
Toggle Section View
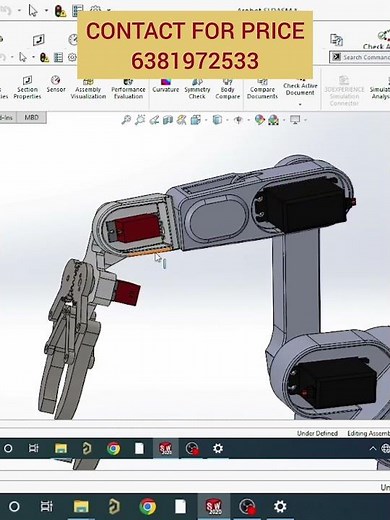(168, 120)
